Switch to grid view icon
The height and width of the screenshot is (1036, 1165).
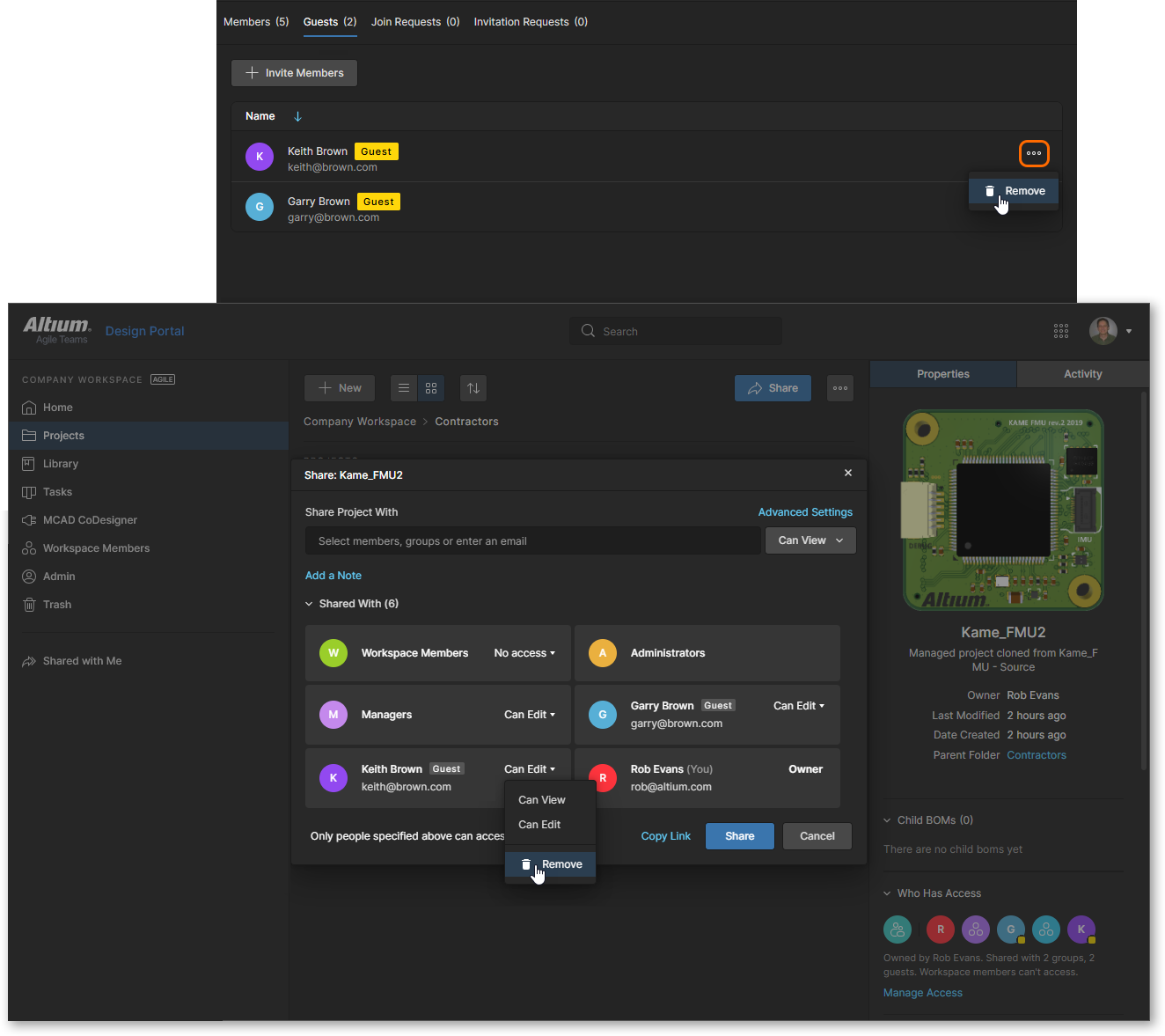coord(431,388)
